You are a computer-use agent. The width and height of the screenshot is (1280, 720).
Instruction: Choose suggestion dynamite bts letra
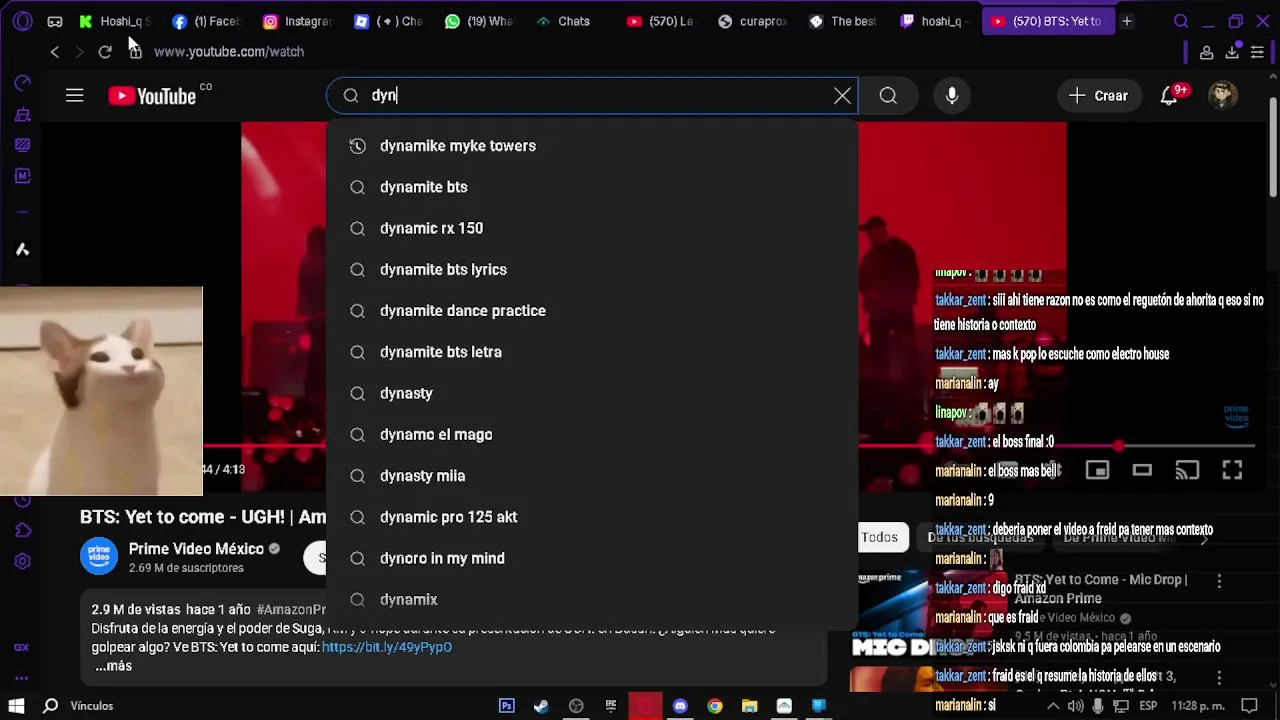[592, 352]
